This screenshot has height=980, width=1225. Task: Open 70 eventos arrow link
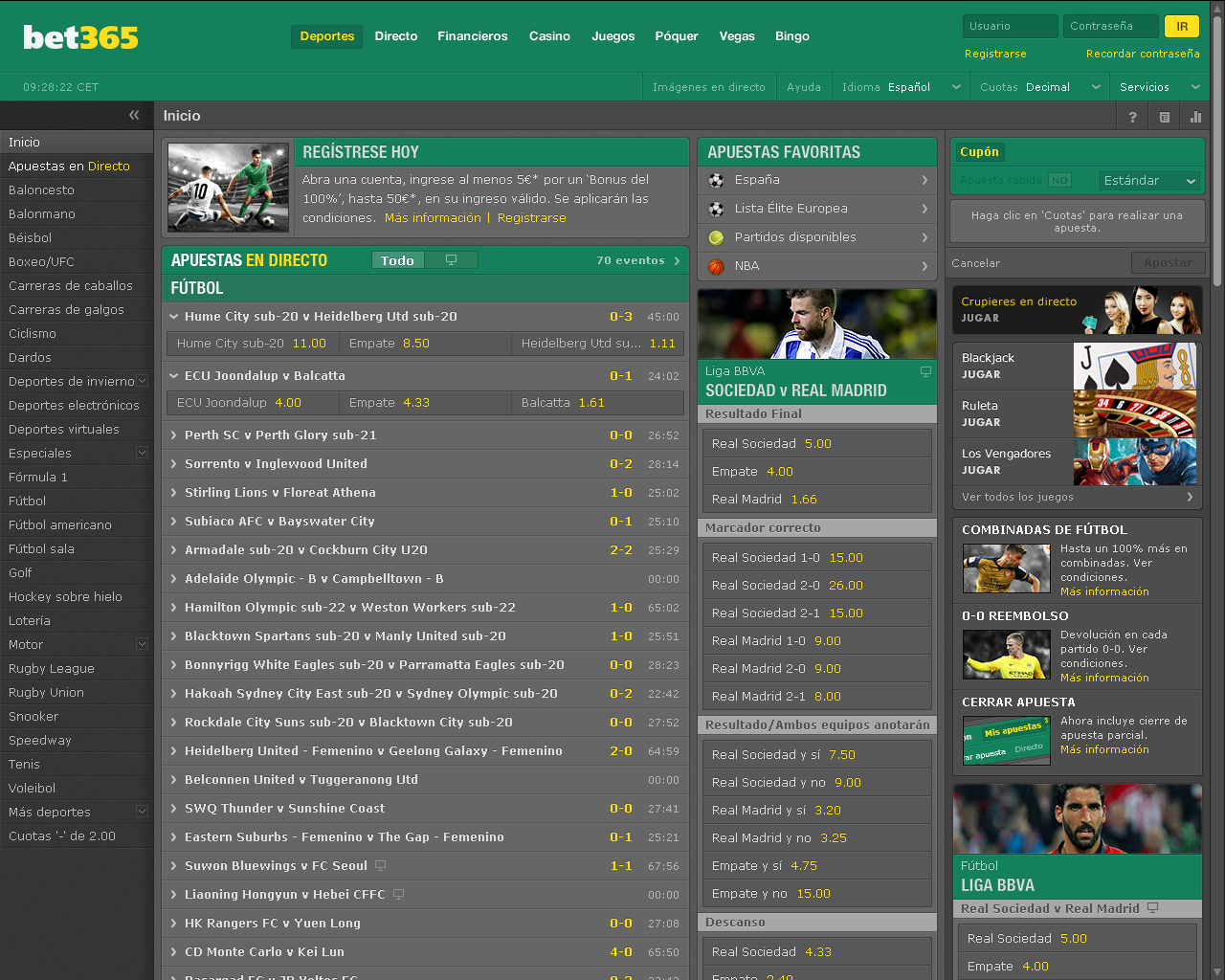(638, 260)
